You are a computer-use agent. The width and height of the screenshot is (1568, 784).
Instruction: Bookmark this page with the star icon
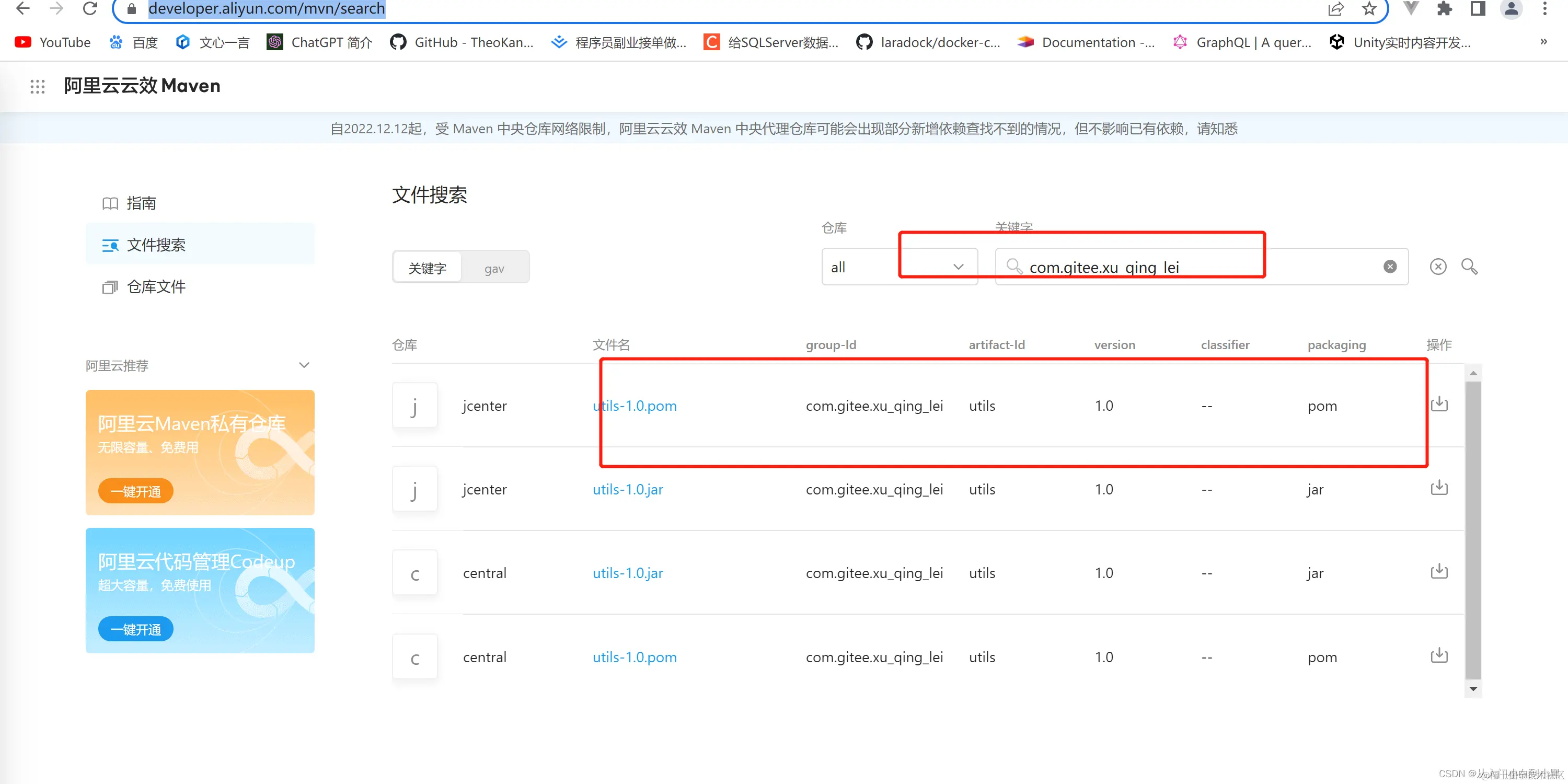click(1369, 8)
